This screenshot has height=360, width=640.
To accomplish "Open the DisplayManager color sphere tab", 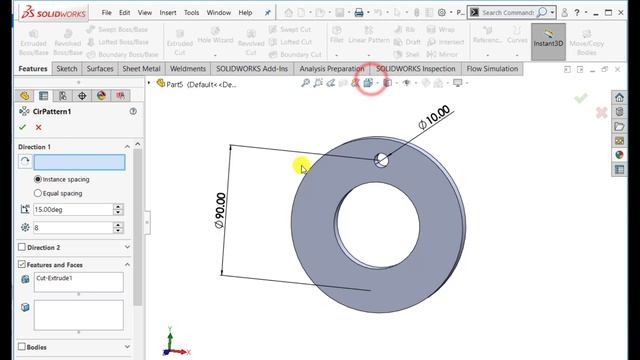I will pos(101,96).
